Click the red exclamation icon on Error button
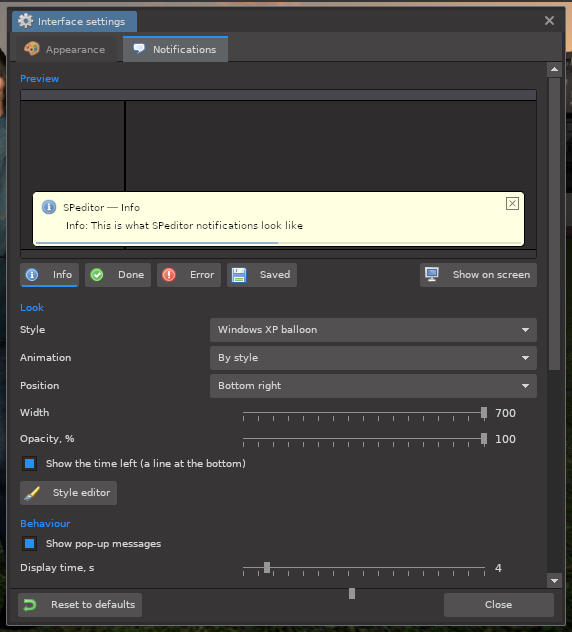This screenshot has width=572, height=632. coord(168,275)
